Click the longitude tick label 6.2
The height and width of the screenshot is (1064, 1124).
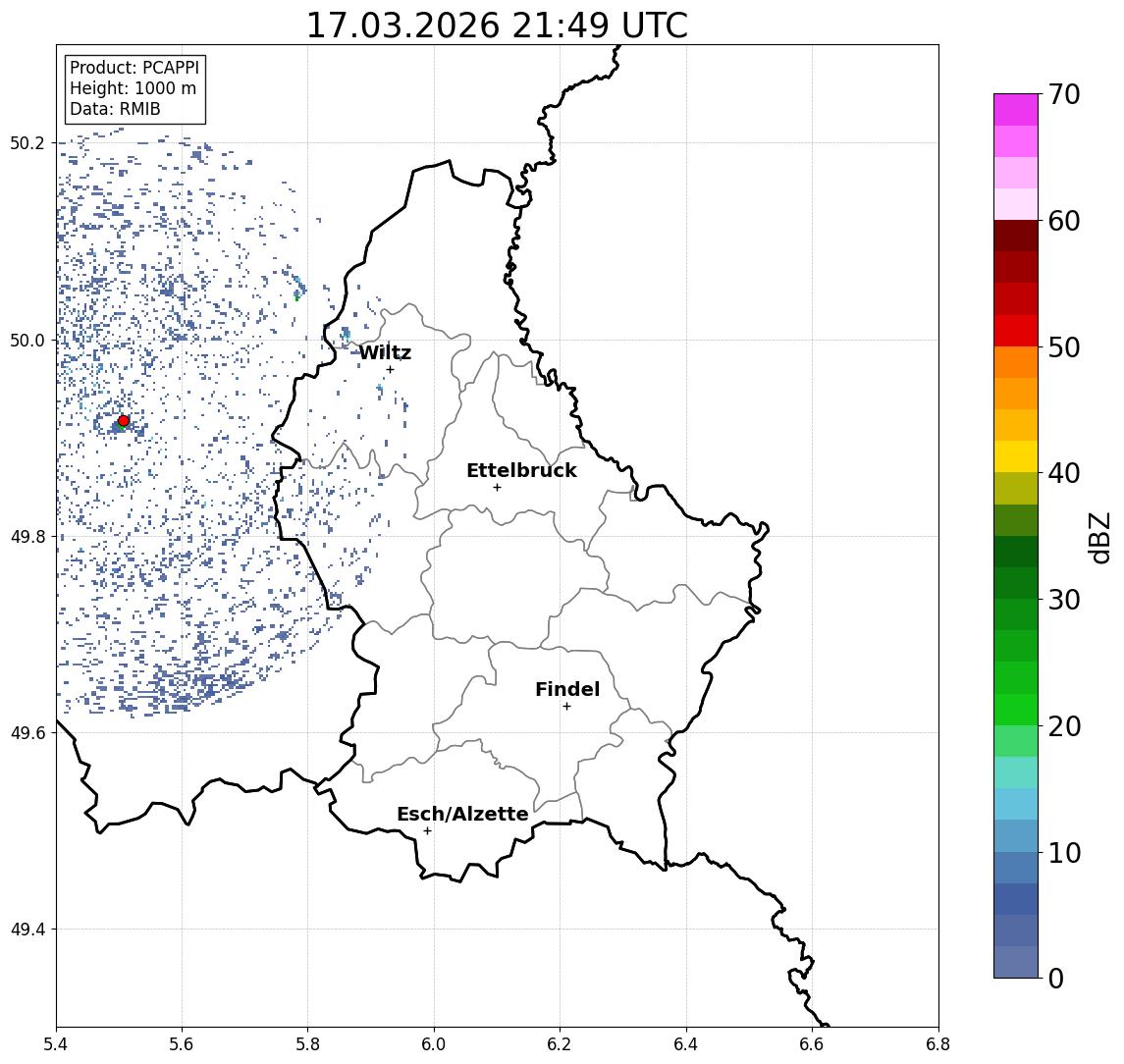point(561,1044)
